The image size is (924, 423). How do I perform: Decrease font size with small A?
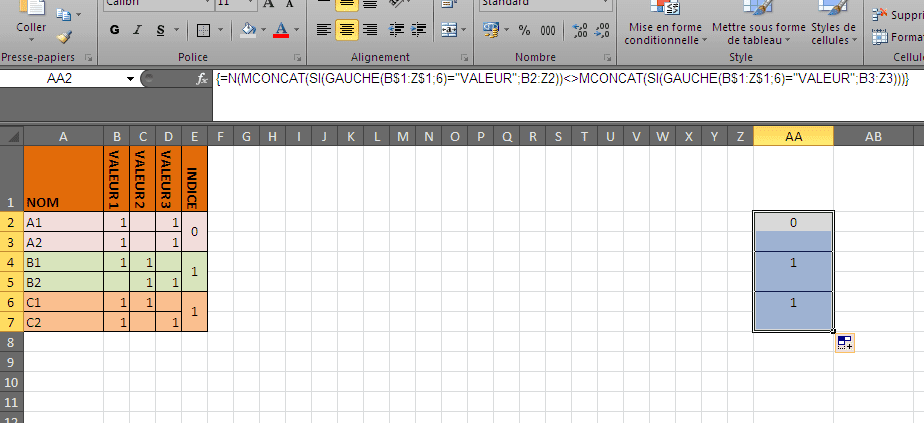pyautogui.click(x=290, y=4)
